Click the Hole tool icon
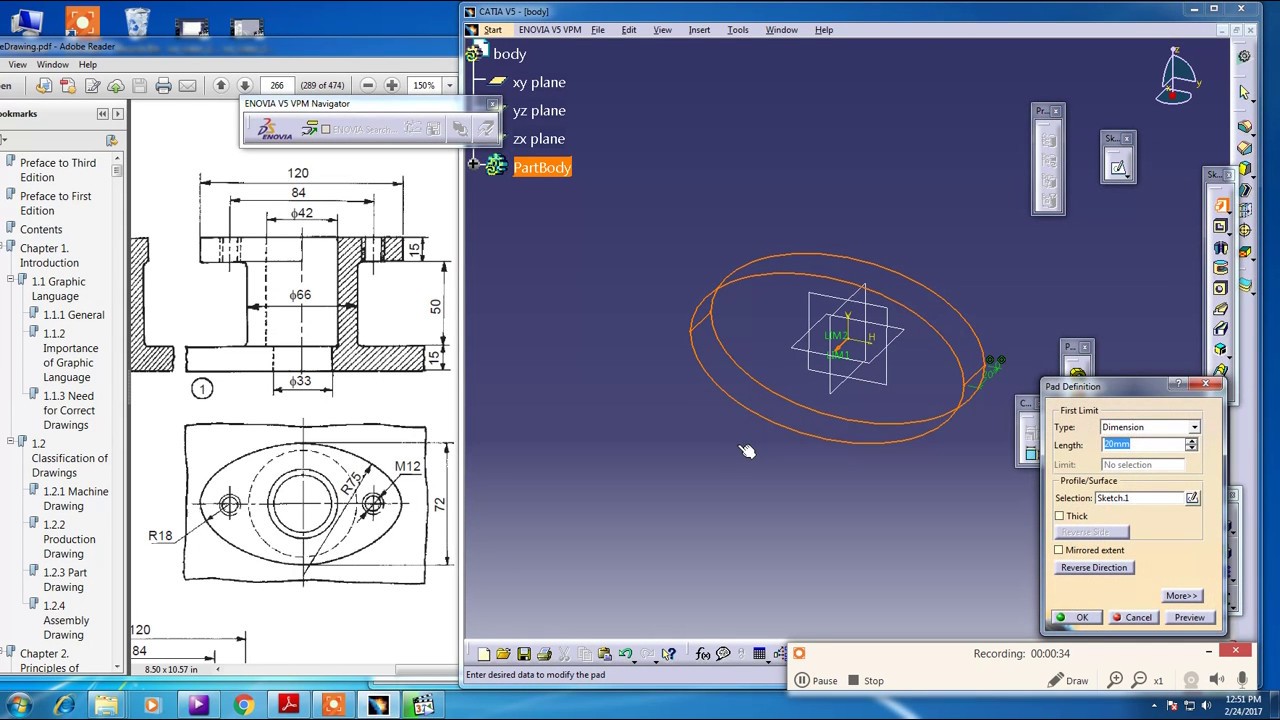This screenshot has height=720, width=1280. (x=1221, y=288)
